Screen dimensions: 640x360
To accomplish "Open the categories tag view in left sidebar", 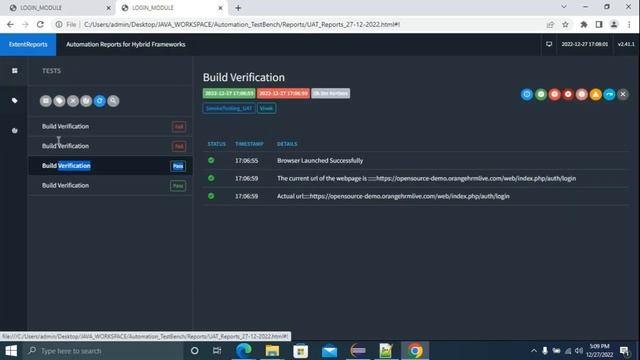I will 15,100.
